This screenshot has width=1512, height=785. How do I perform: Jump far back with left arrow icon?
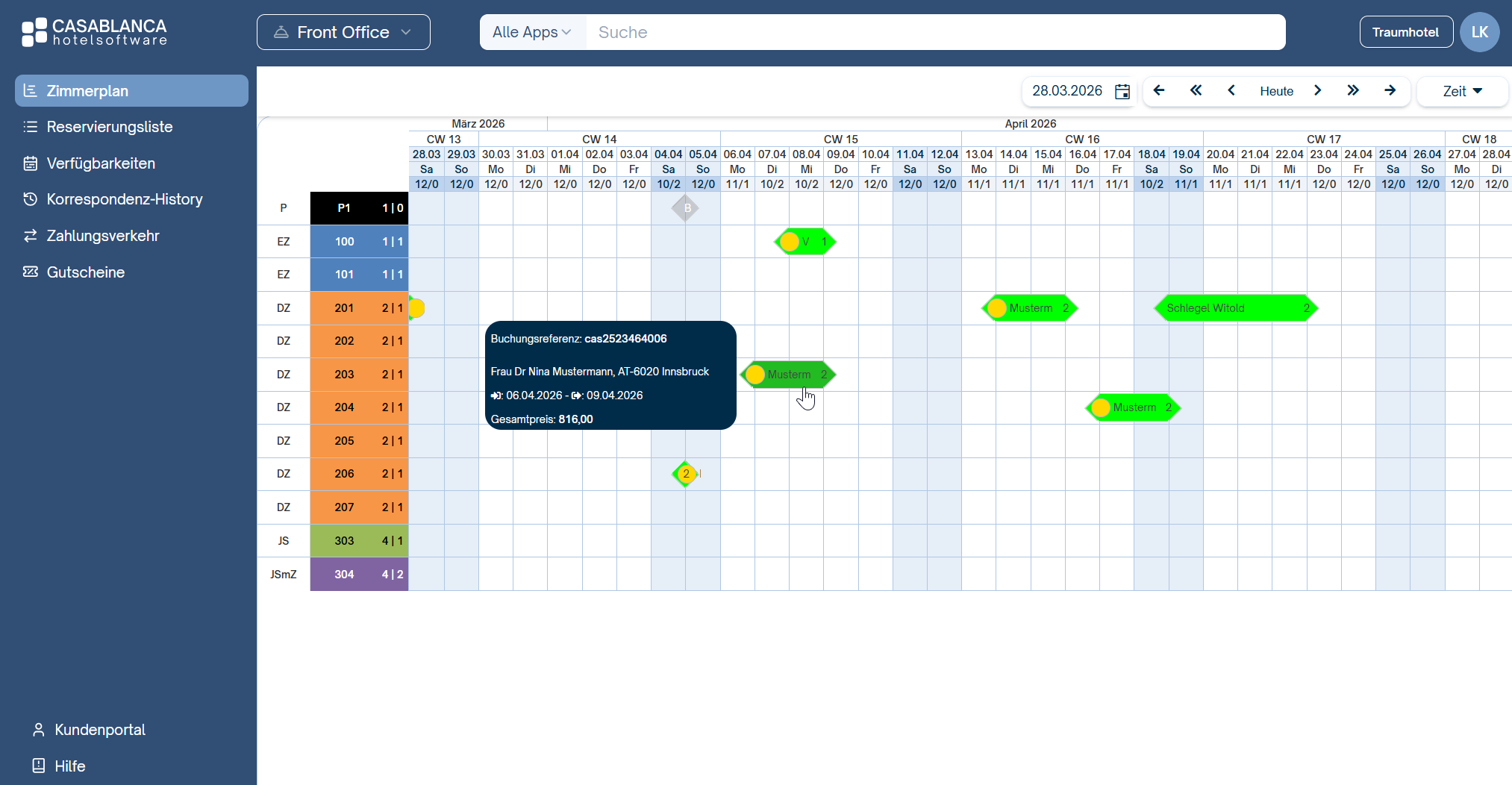[1159, 90]
